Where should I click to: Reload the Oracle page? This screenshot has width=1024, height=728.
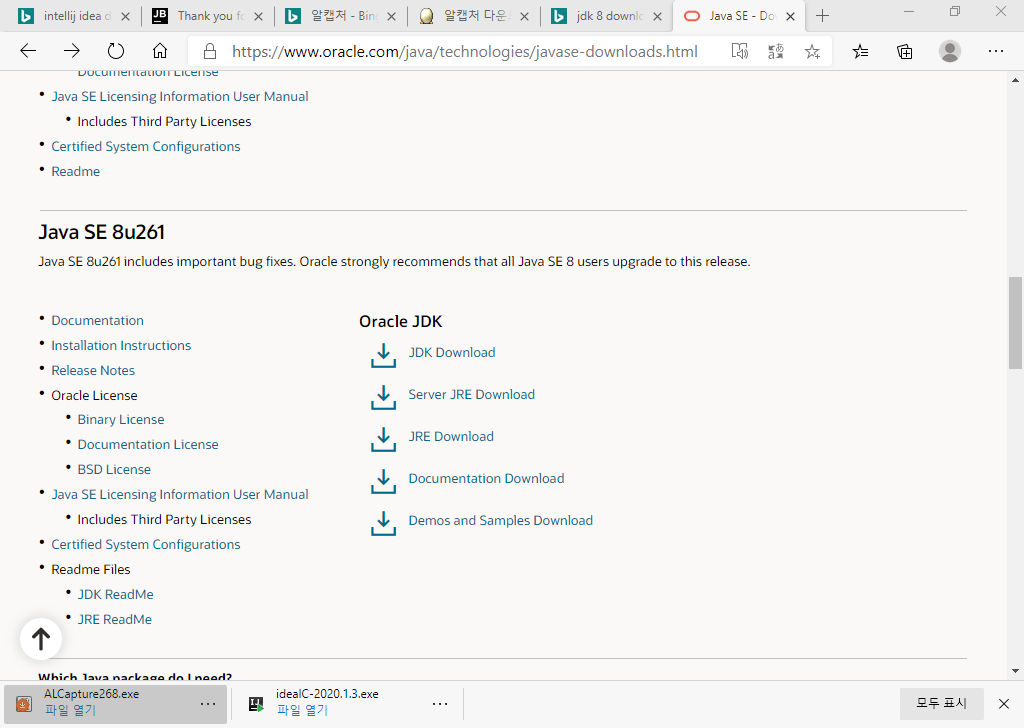[x=116, y=51]
